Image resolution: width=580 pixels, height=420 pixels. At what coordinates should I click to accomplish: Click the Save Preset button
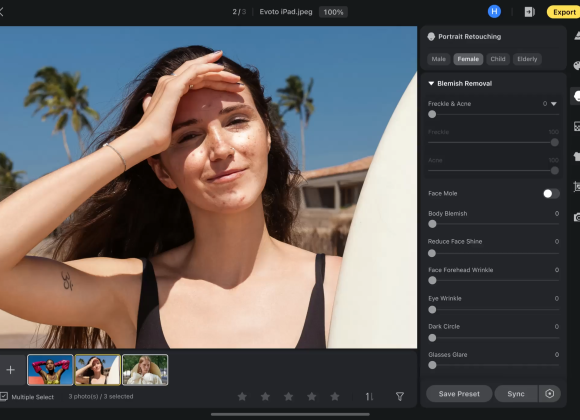459,394
